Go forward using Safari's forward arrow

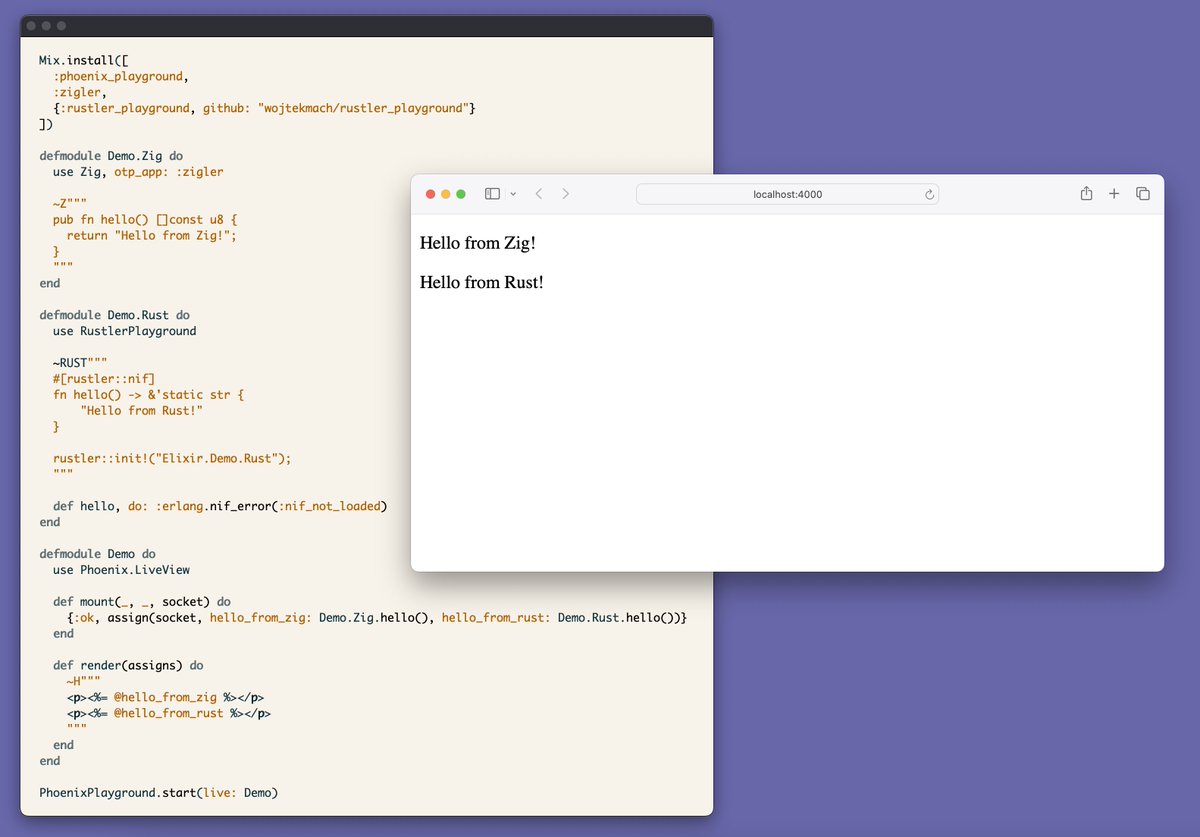coord(566,194)
